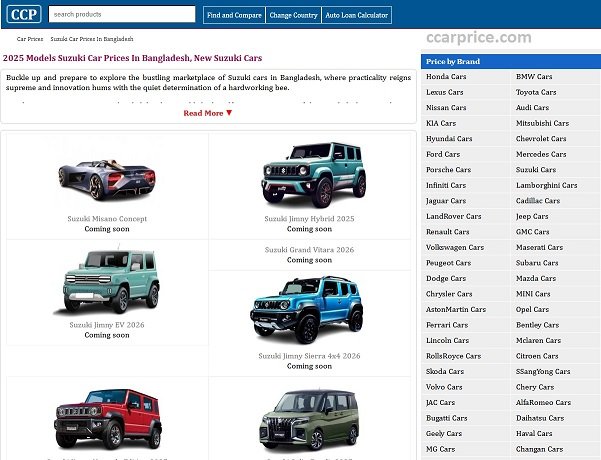
Task: Select AlfaRomeo Cars brand
Action: pyautogui.click(x=543, y=402)
